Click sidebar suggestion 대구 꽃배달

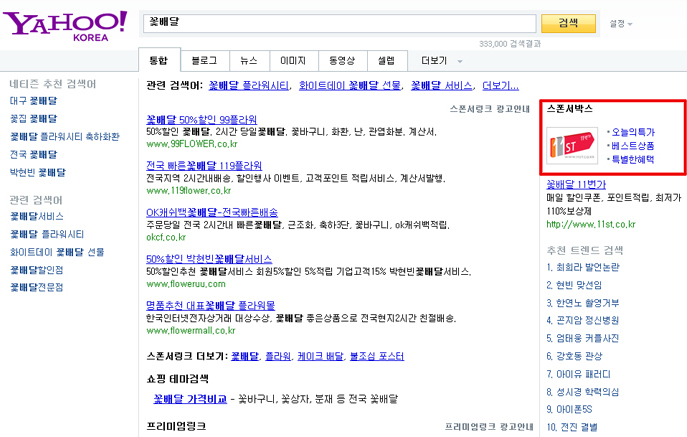pyautogui.click(x=33, y=101)
